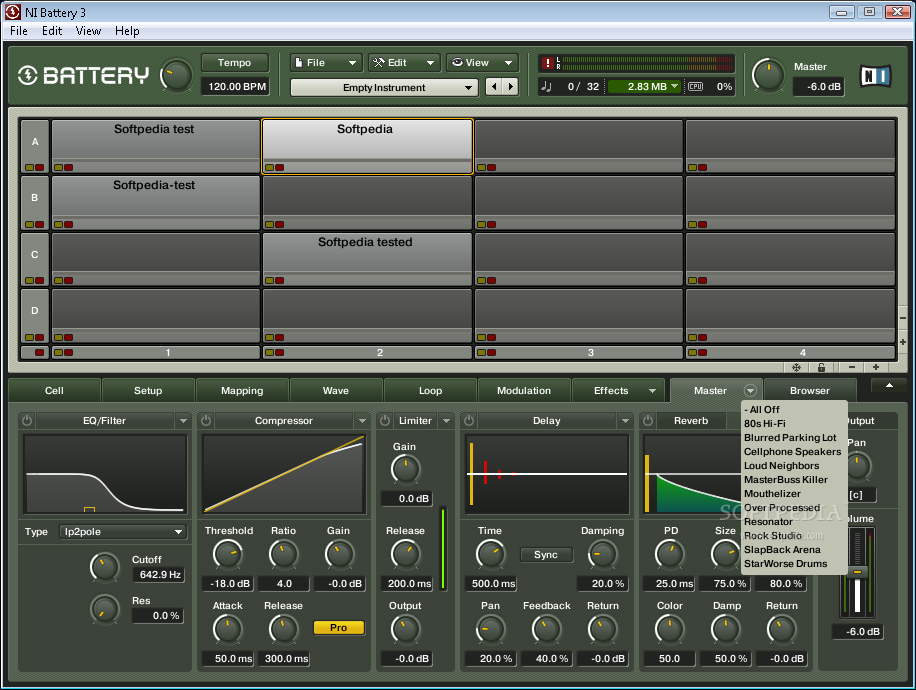The image size is (916, 690).
Task: Open the Edit dropdown with tools icon
Action: 404,63
